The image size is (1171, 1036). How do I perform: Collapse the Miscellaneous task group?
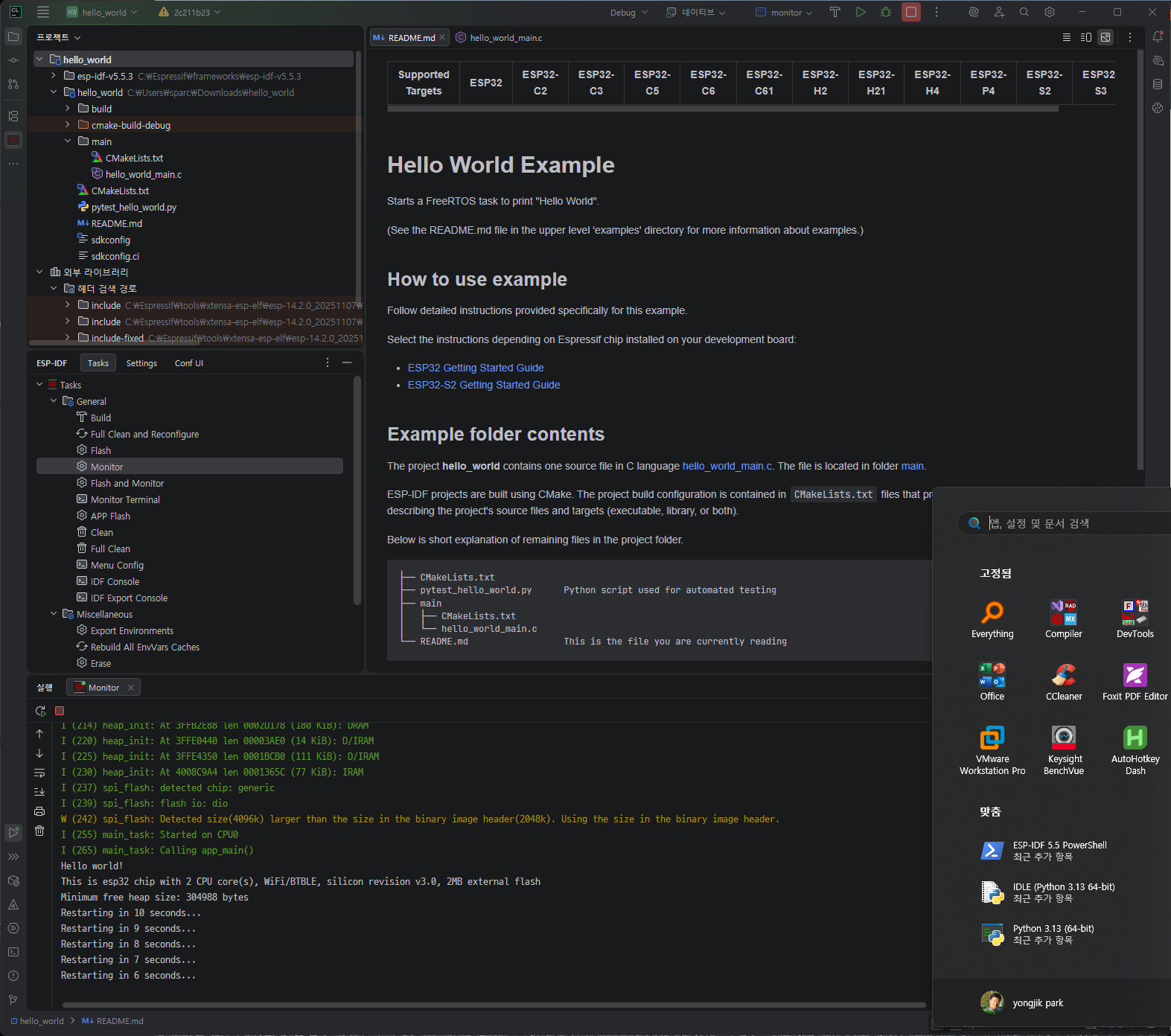(54, 614)
